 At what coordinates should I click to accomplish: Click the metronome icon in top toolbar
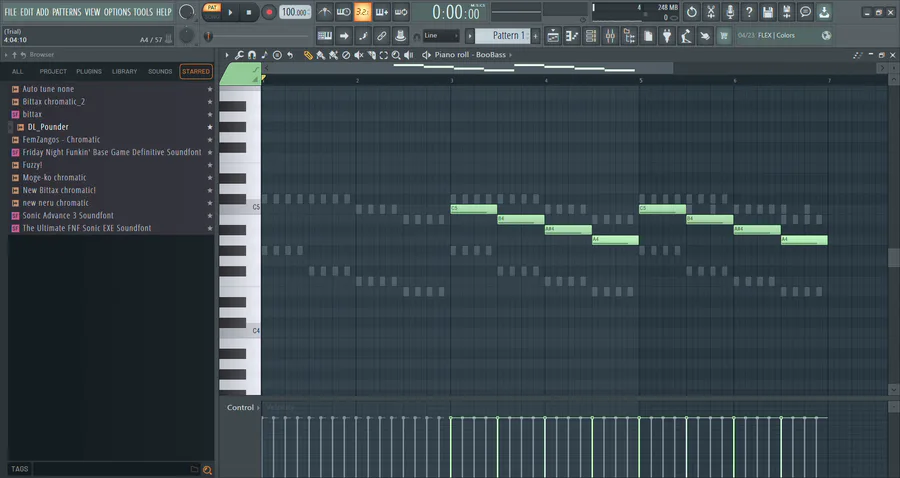coord(324,11)
